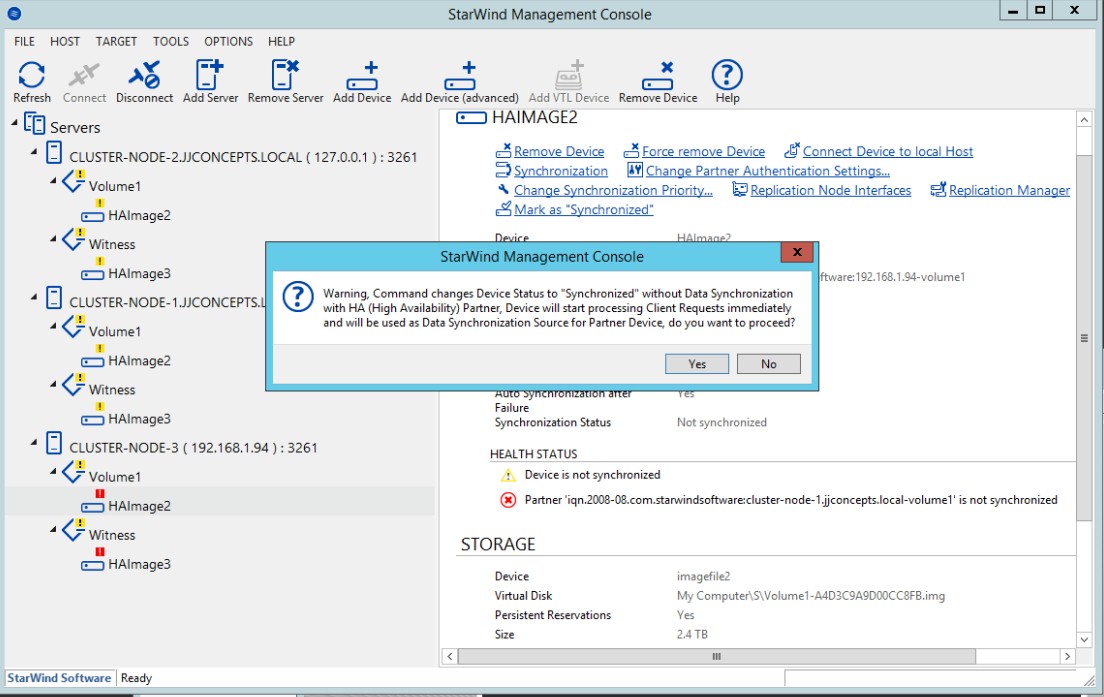Click the Volume1 target icon under CLUSTER-NODE-2
Image resolution: width=1104 pixels, height=697 pixels.
click(x=73, y=181)
